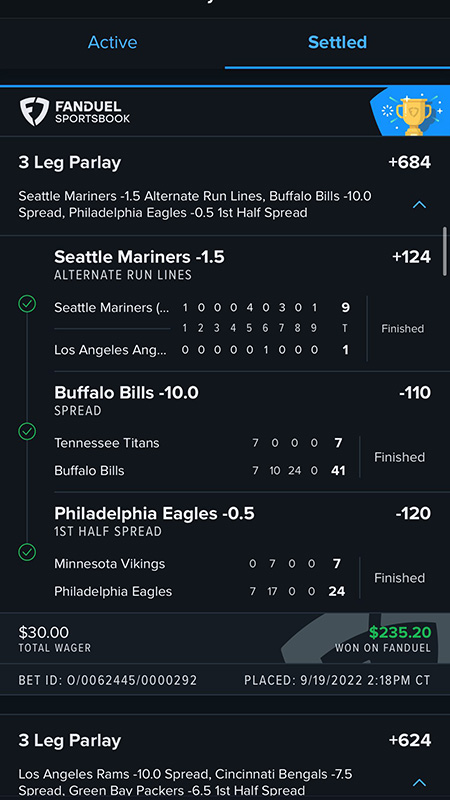The height and width of the screenshot is (800, 450).
Task: Click green checkmark beside Seattle Mariners leg
Action: click(27, 304)
